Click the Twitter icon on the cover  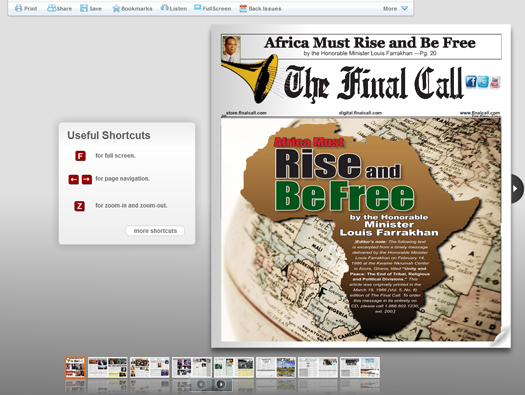coord(483,81)
